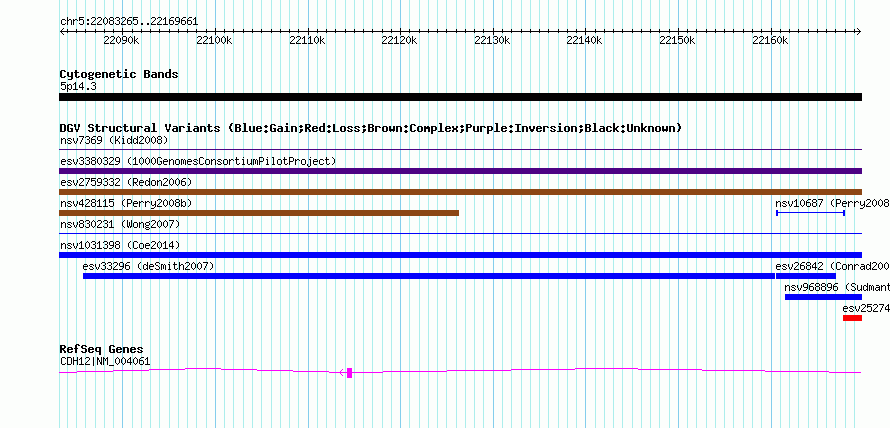Image resolution: width=890 pixels, height=428 pixels.
Task: Select the blue nsv1031398 gain bar
Action: point(460,255)
